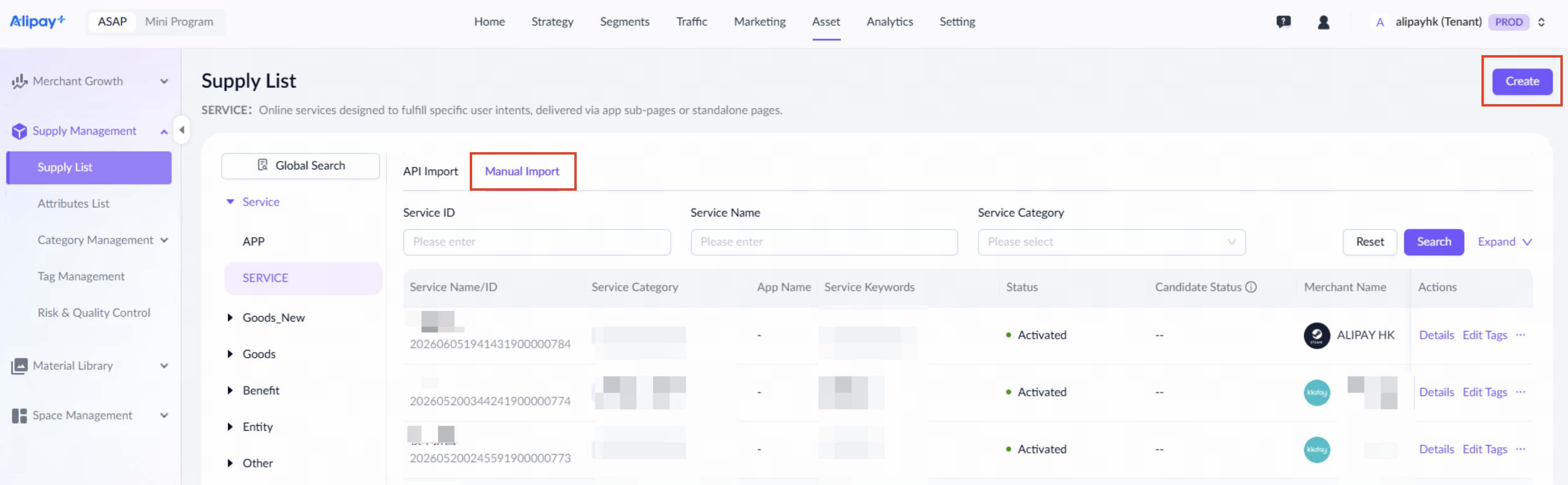Click the Candidate Status info icon
The width and height of the screenshot is (1568, 485).
(1251, 287)
